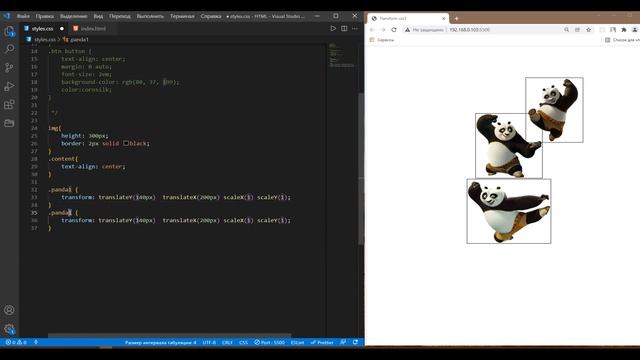
Task: Open the Вид menu
Action: pyautogui.click(x=98, y=16)
